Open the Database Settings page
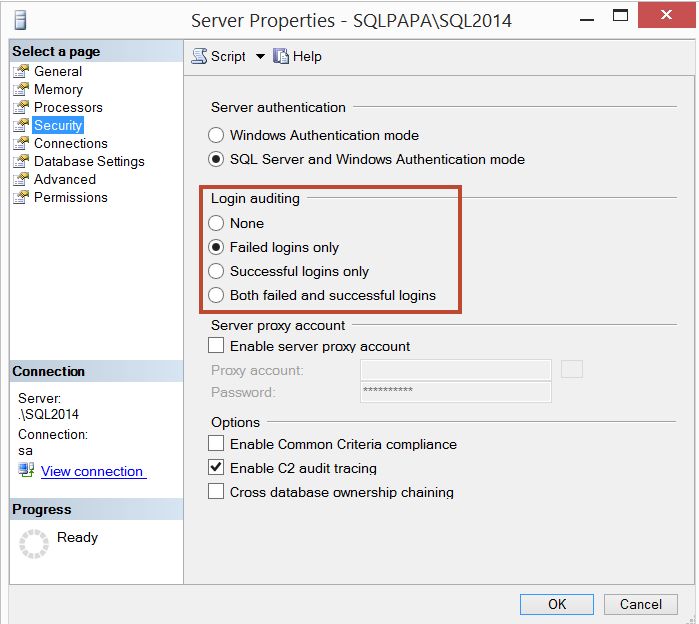This screenshot has height=624, width=699. point(89,161)
